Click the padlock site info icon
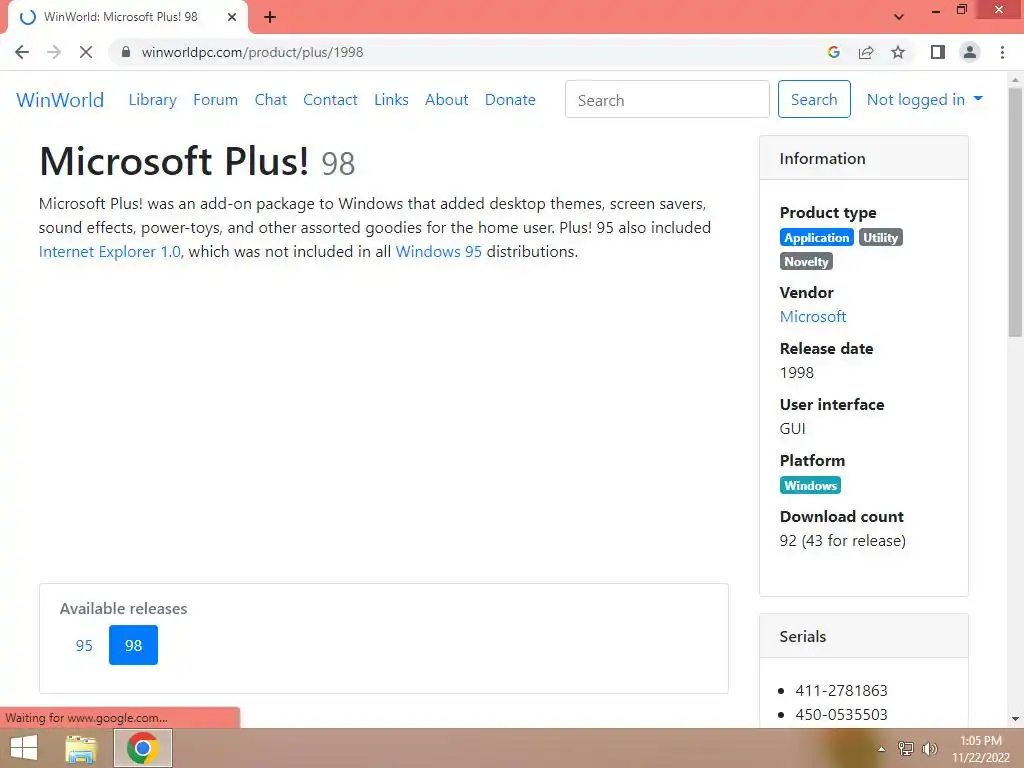The image size is (1024, 768). coord(126,52)
